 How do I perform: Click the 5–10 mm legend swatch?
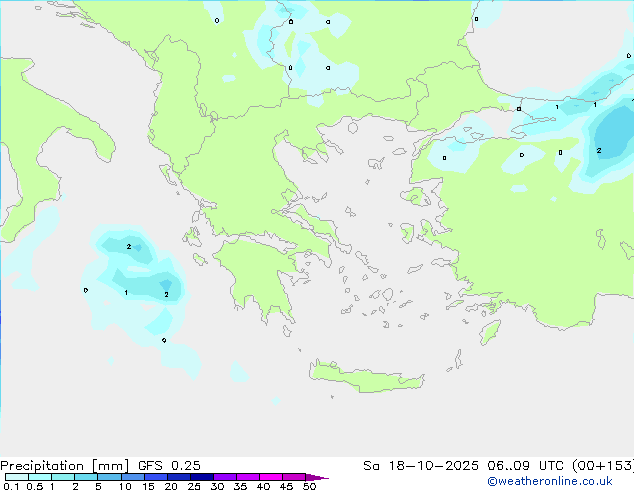tap(109, 477)
